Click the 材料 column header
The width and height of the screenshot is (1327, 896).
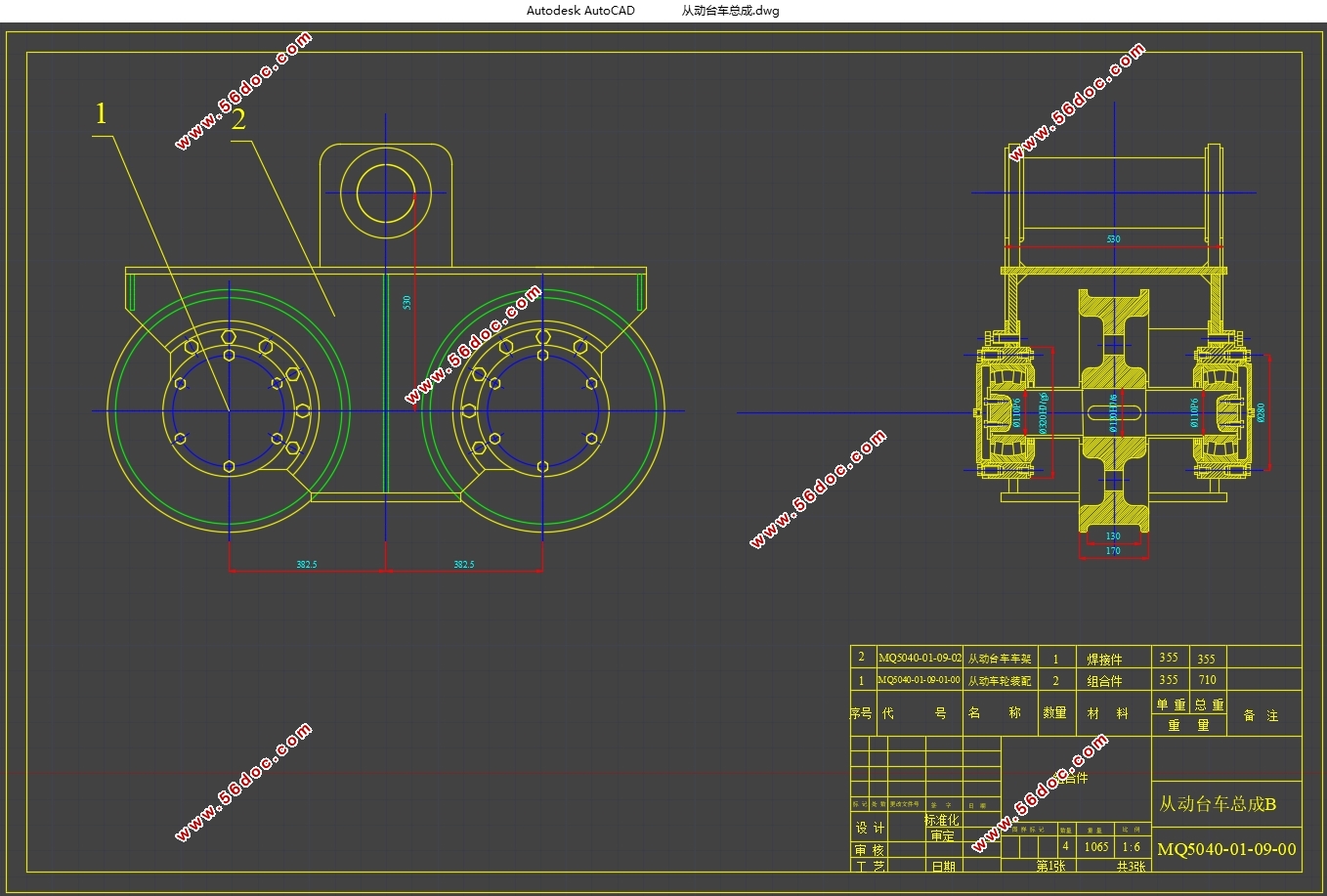(x=1107, y=713)
